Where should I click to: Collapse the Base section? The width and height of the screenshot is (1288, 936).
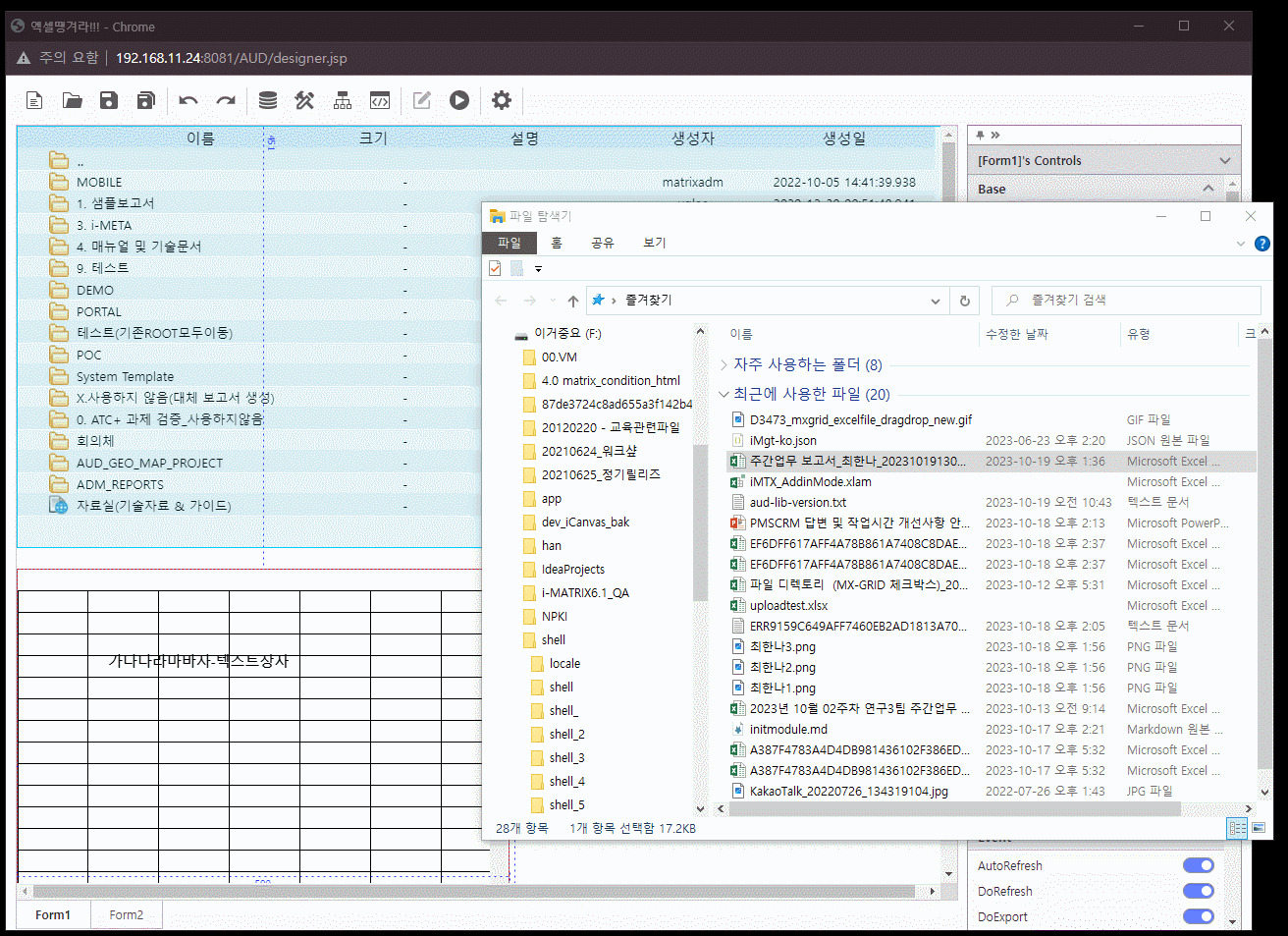point(1207,189)
